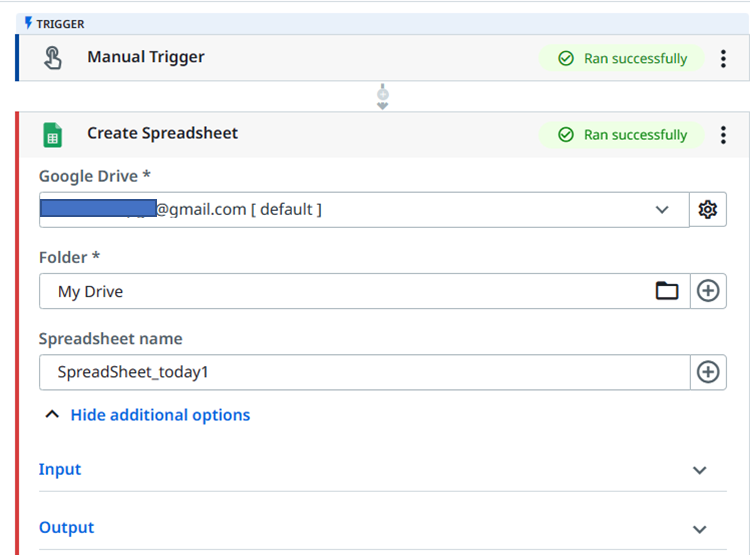This screenshot has width=750, height=555.
Task: Click the Google Sheets icon
Action: (52, 135)
